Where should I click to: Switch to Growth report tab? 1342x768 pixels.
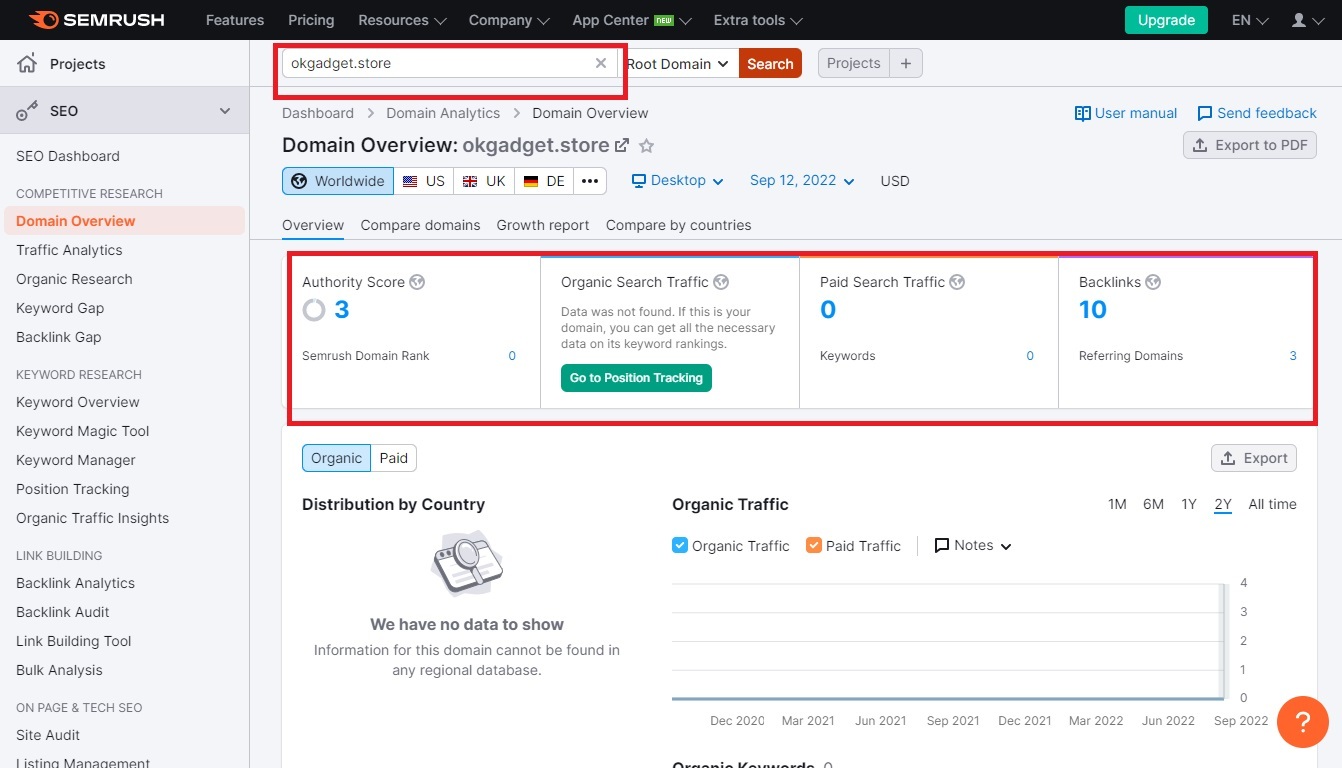point(543,225)
